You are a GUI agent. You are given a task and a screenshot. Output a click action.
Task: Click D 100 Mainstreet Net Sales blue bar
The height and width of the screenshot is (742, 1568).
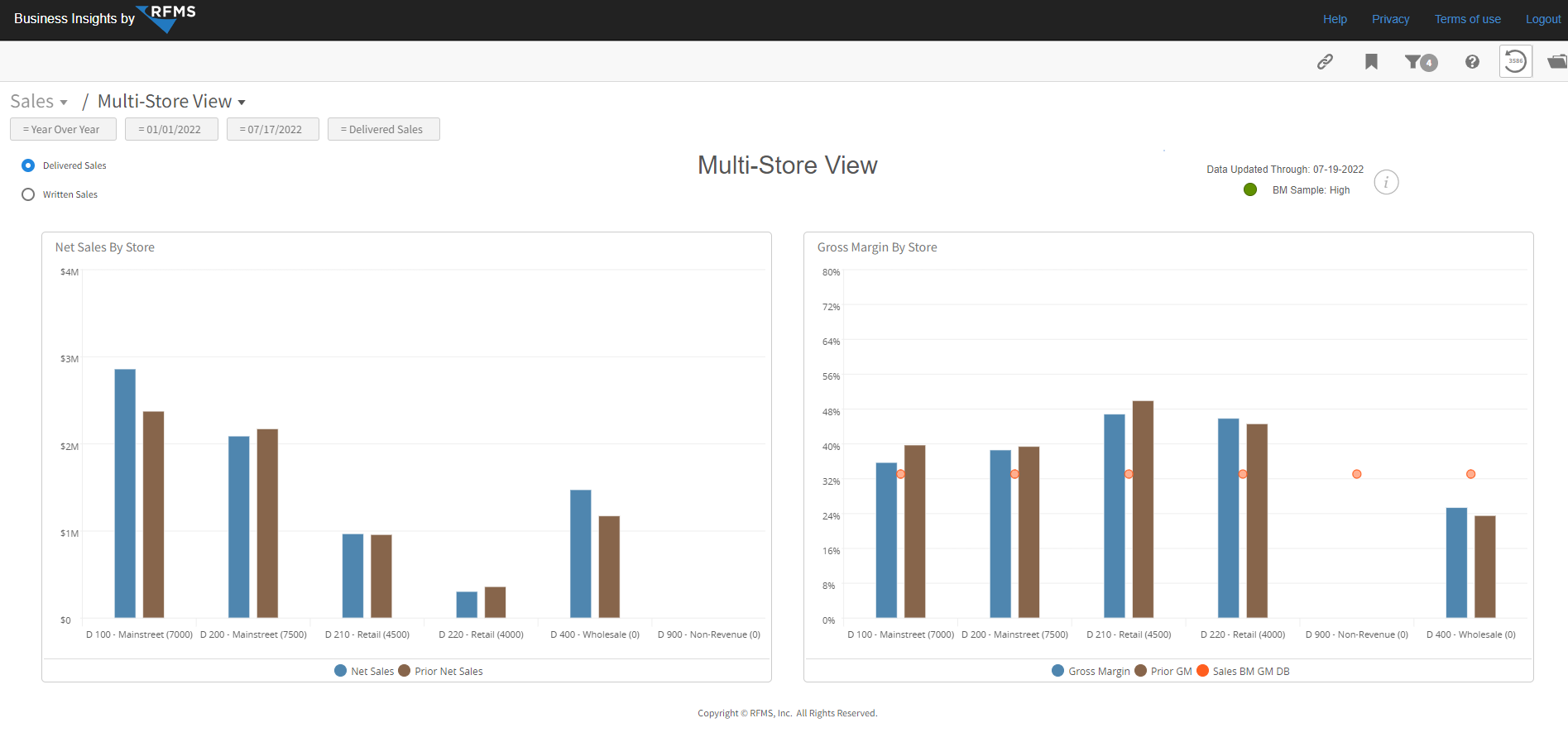[125, 493]
